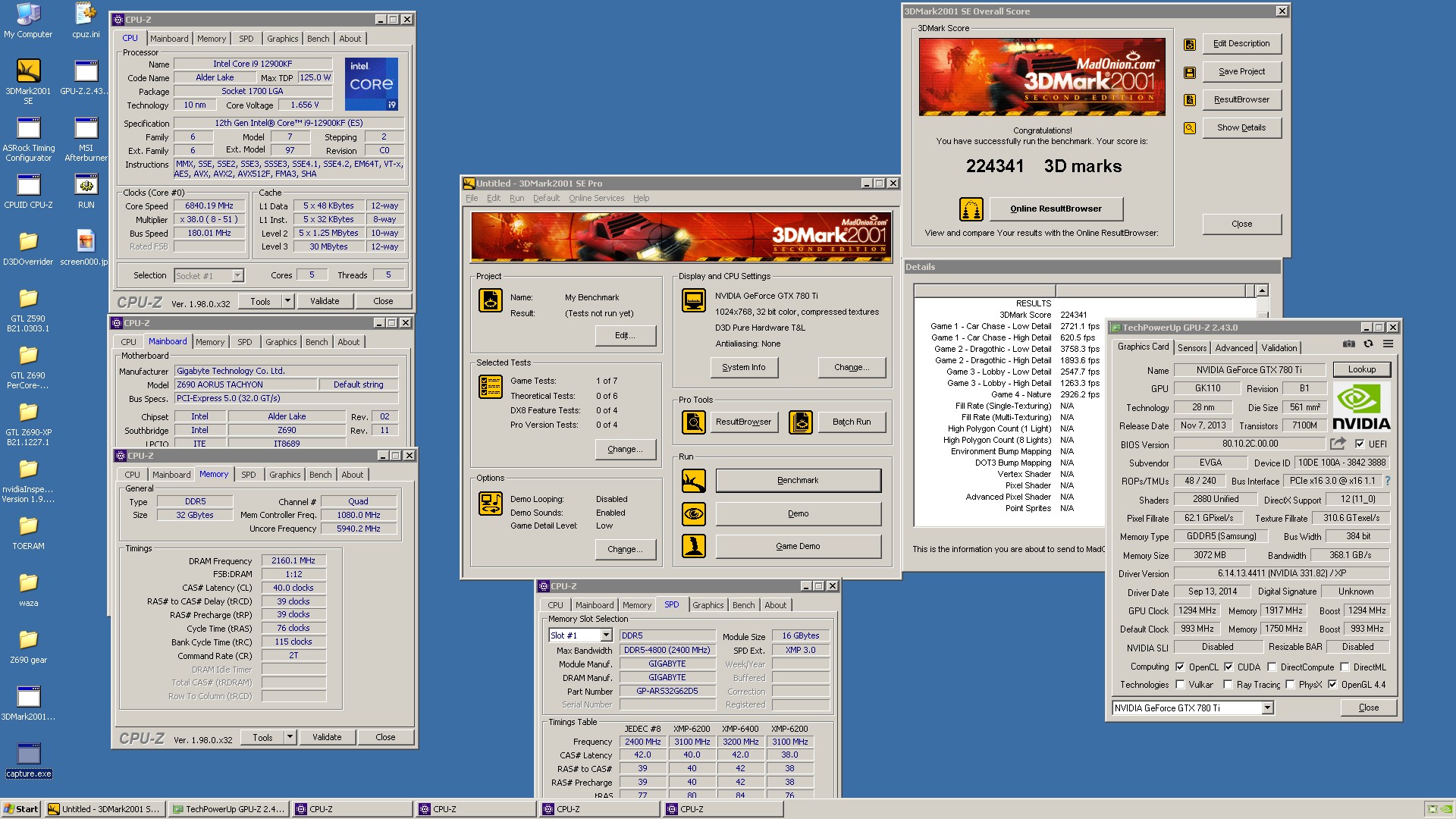Toggle PhysX checkbox in GPU-Z

(1290, 685)
